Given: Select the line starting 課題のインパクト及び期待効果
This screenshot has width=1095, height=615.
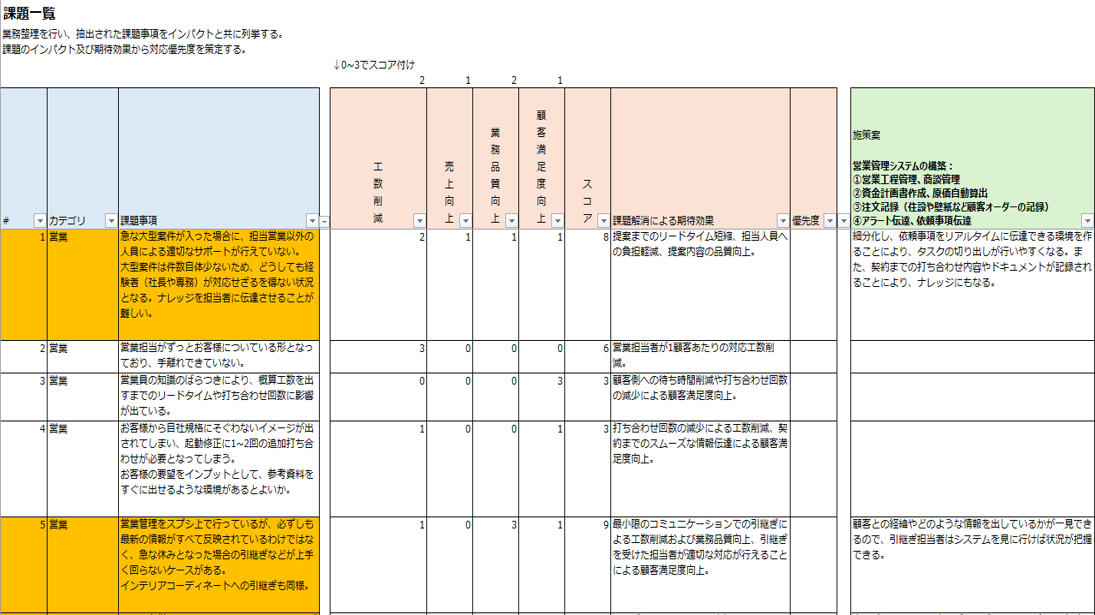Looking at the screenshot, I should click(x=124, y=50).
